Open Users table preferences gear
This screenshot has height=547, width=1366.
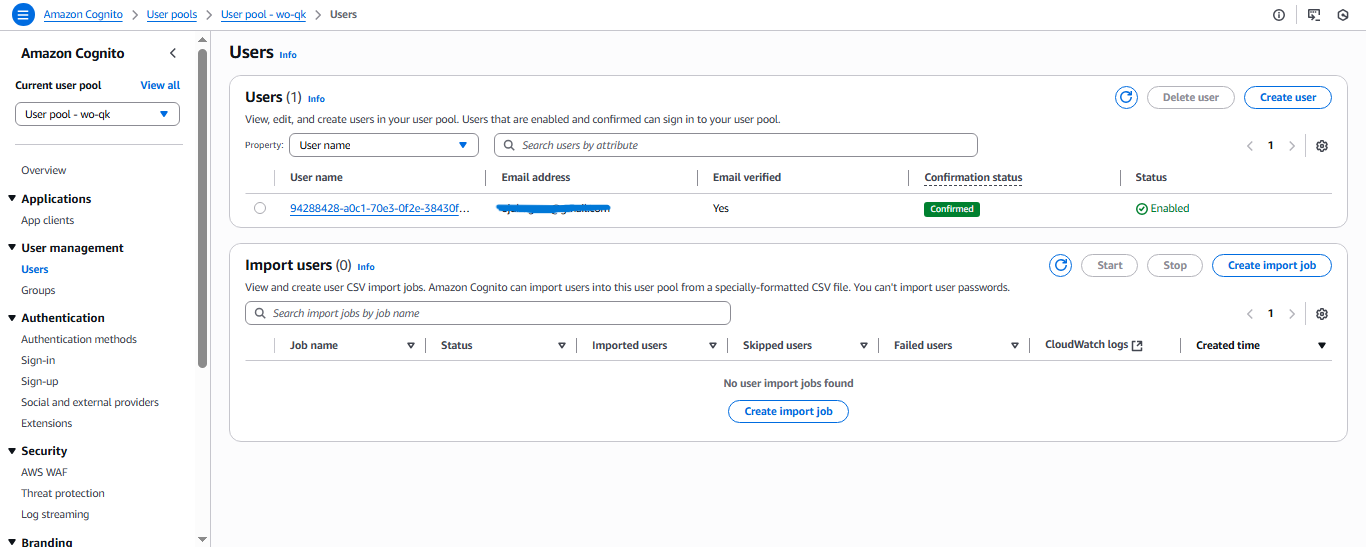[1321, 146]
